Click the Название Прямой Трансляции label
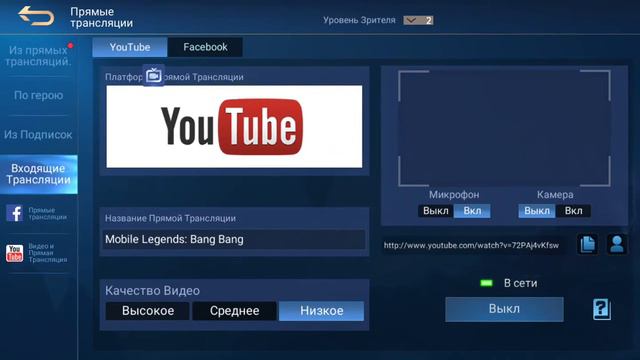 (170, 218)
